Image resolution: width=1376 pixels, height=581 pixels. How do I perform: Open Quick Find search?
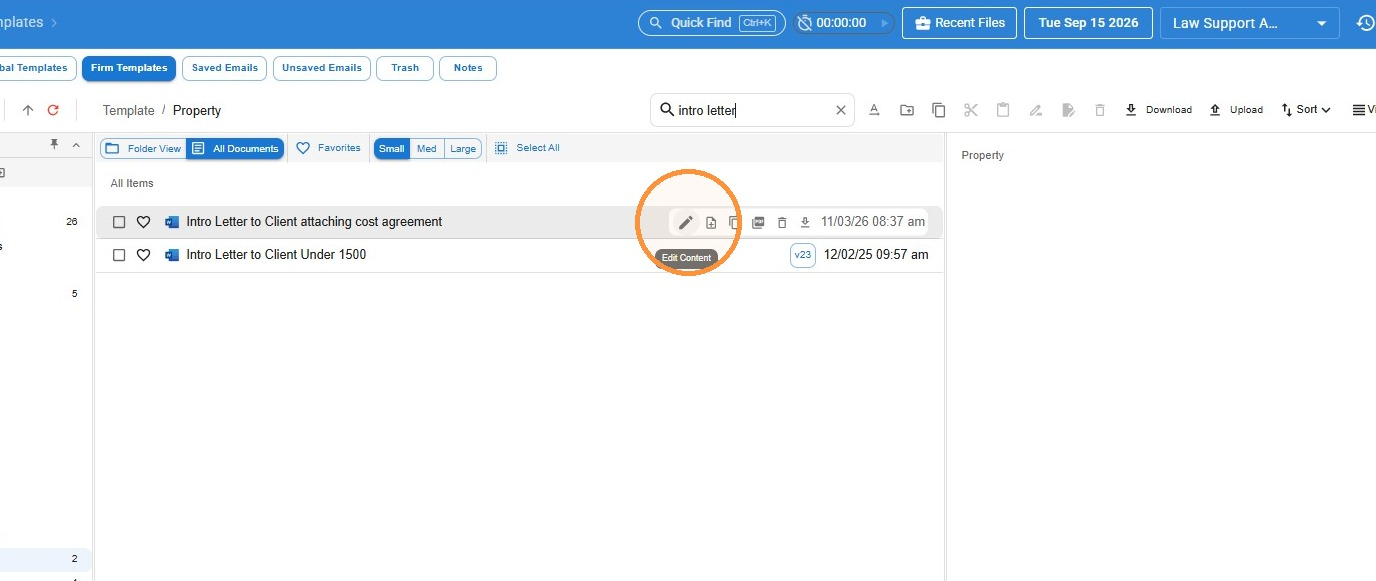click(711, 23)
